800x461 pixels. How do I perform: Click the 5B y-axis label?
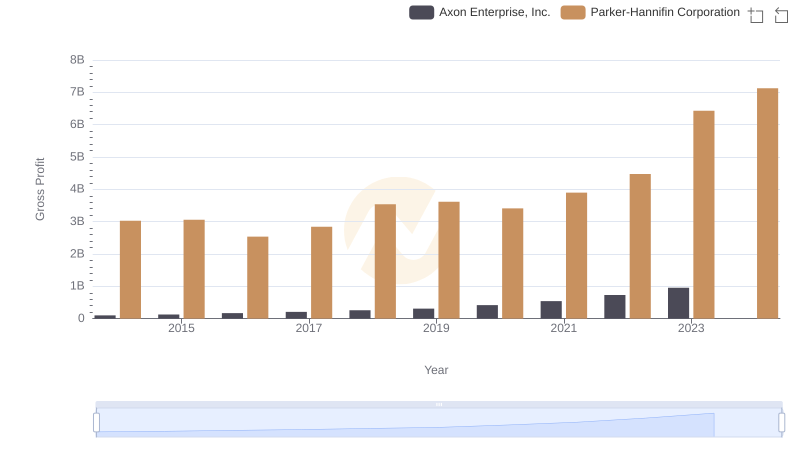(x=77, y=157)
